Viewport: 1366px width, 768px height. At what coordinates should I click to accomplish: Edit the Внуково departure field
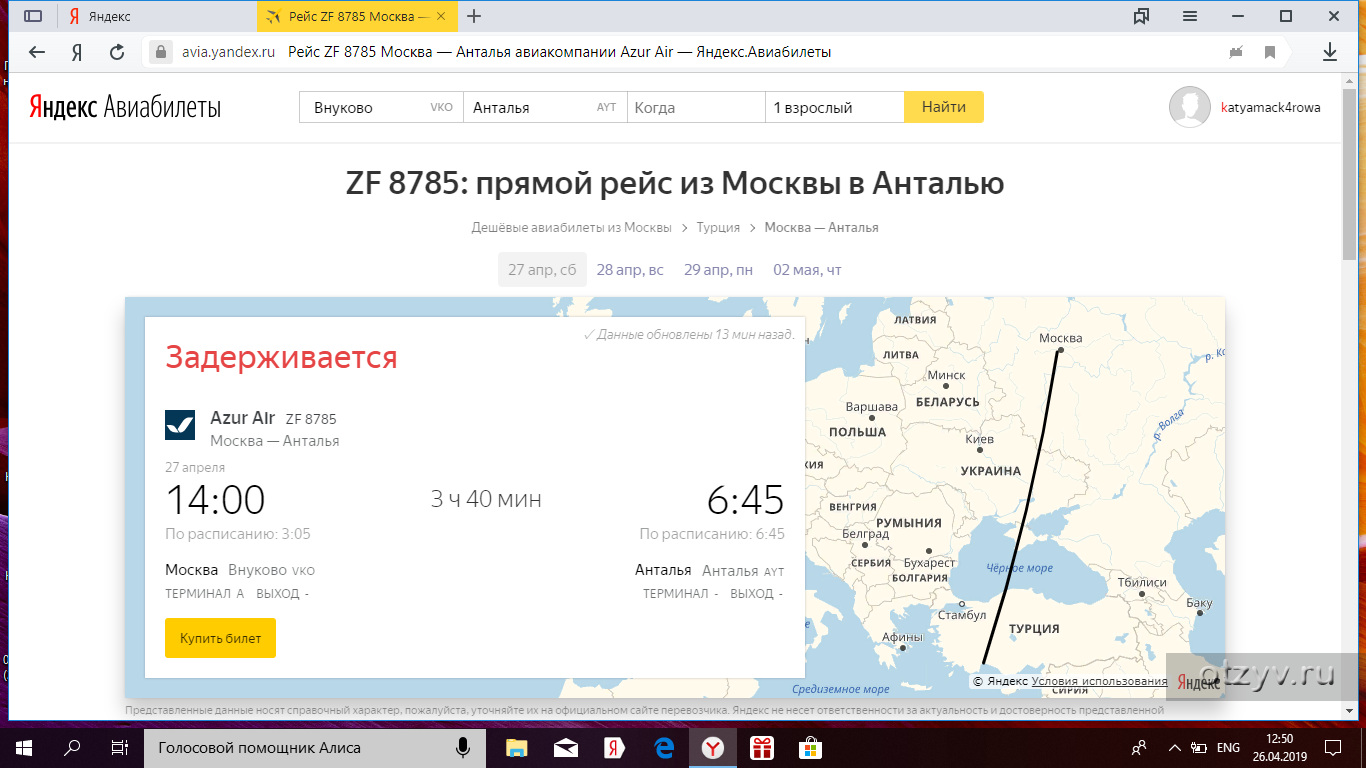pyautogui.click(x=381, y=108)
